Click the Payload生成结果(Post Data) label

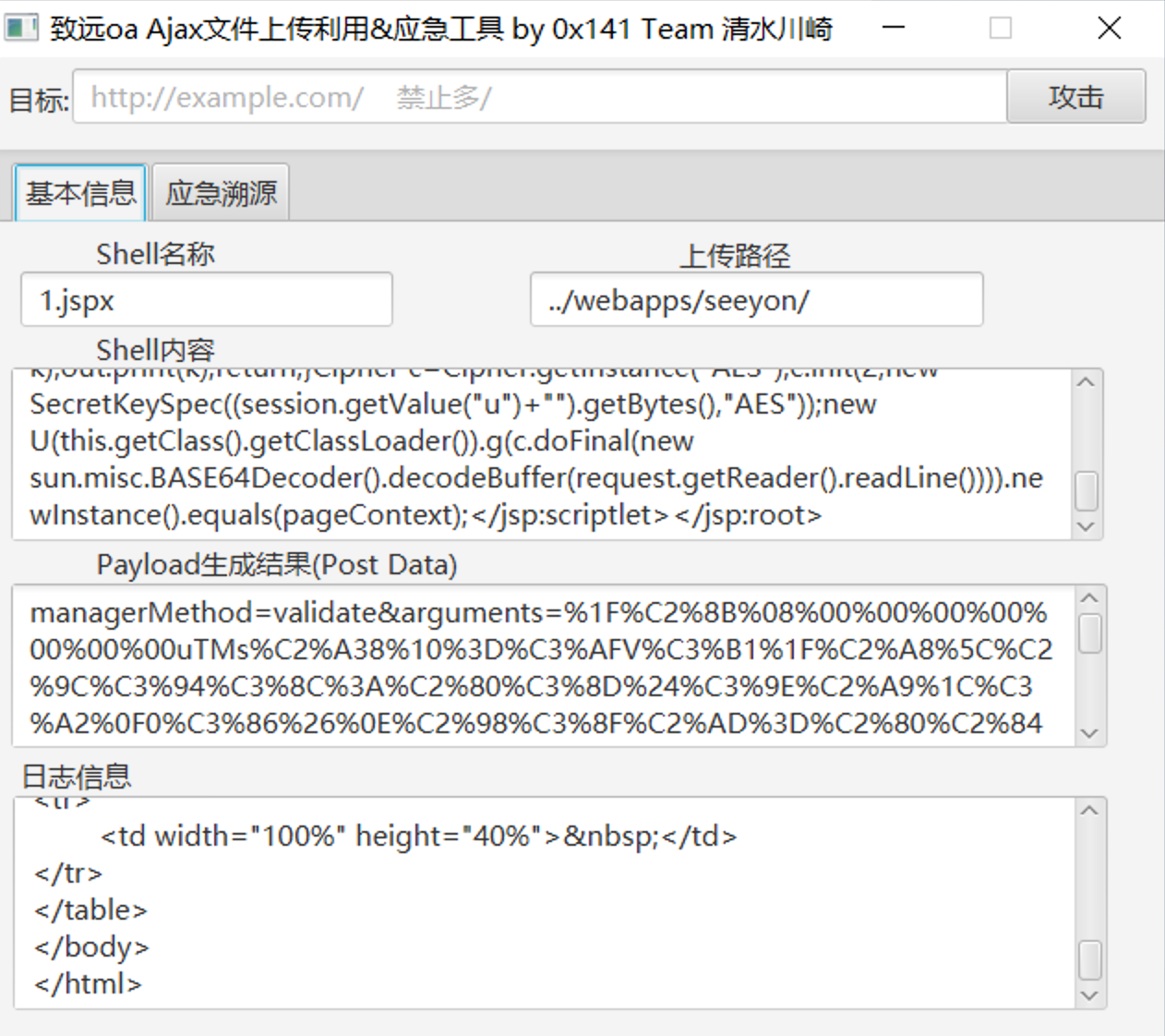277,565
